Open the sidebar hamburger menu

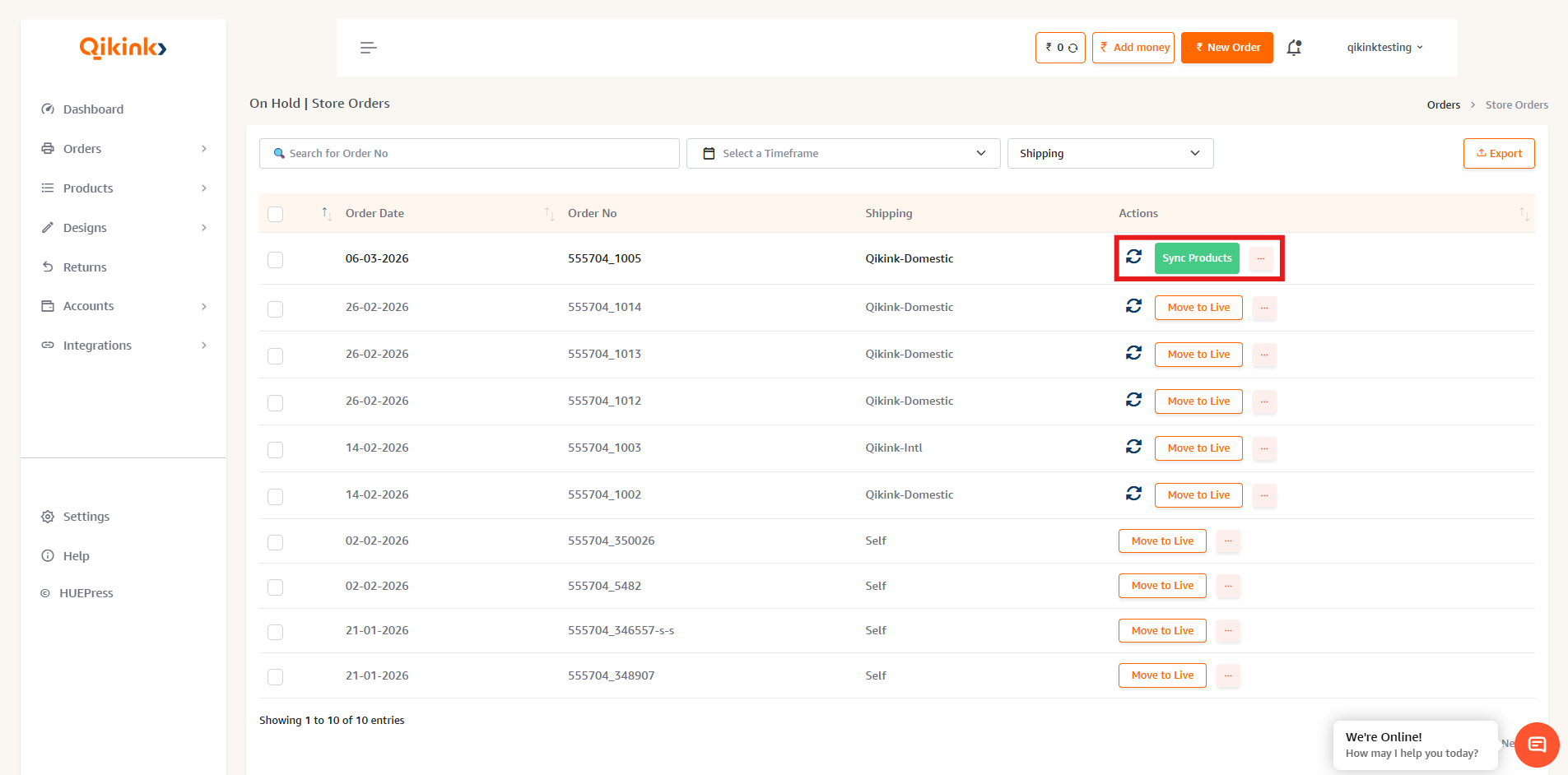point(368,47)
